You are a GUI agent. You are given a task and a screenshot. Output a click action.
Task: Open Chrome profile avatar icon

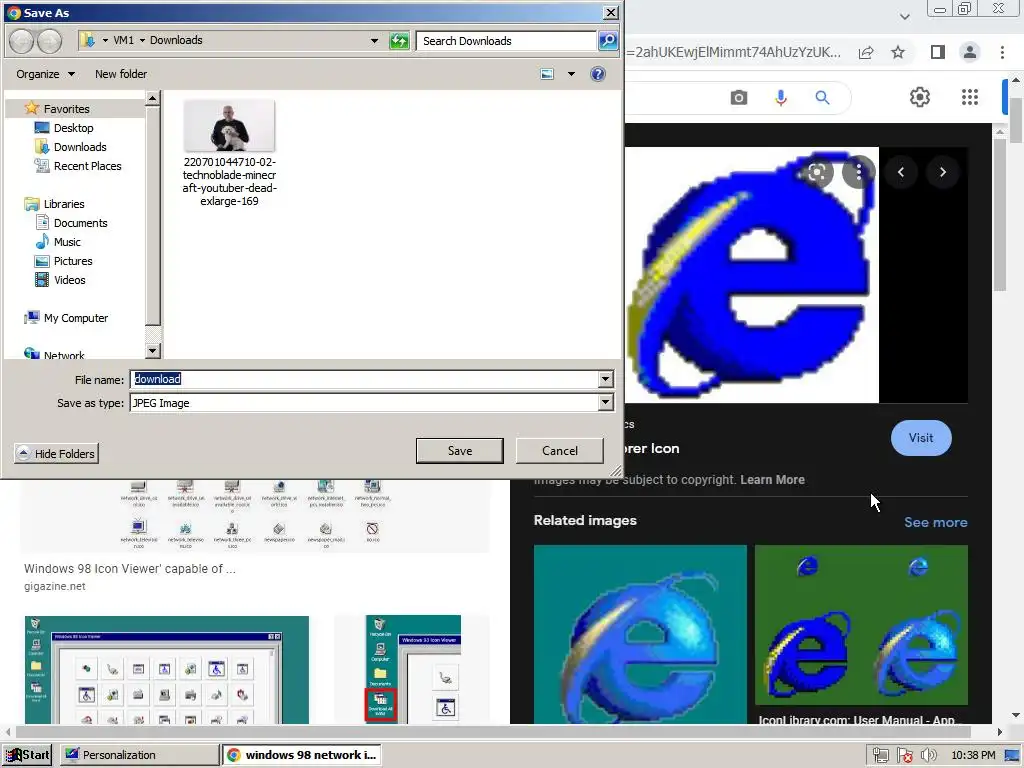(x=970, y=52)
